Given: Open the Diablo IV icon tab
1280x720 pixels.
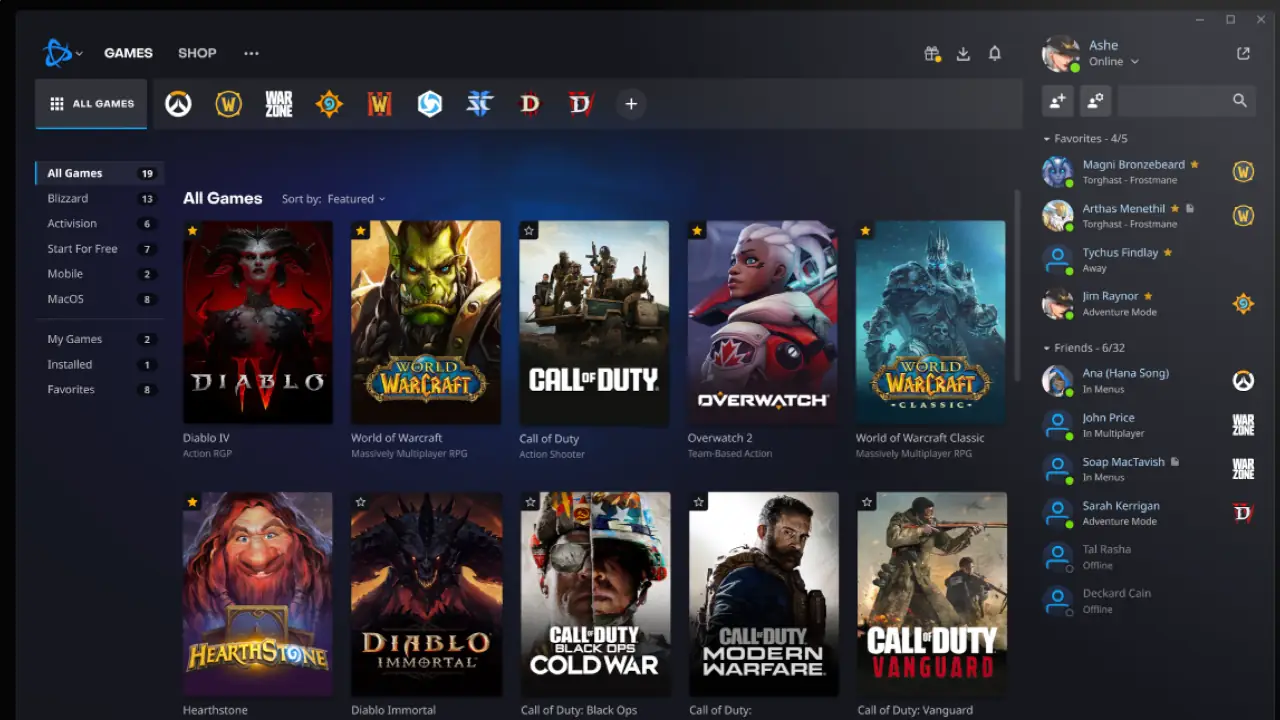Looking at the screenshot, I should (x=581, y=104).
